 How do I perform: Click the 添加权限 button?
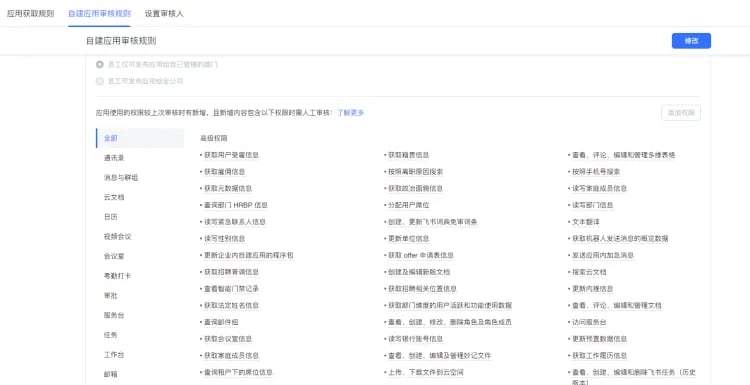point(681,113)
